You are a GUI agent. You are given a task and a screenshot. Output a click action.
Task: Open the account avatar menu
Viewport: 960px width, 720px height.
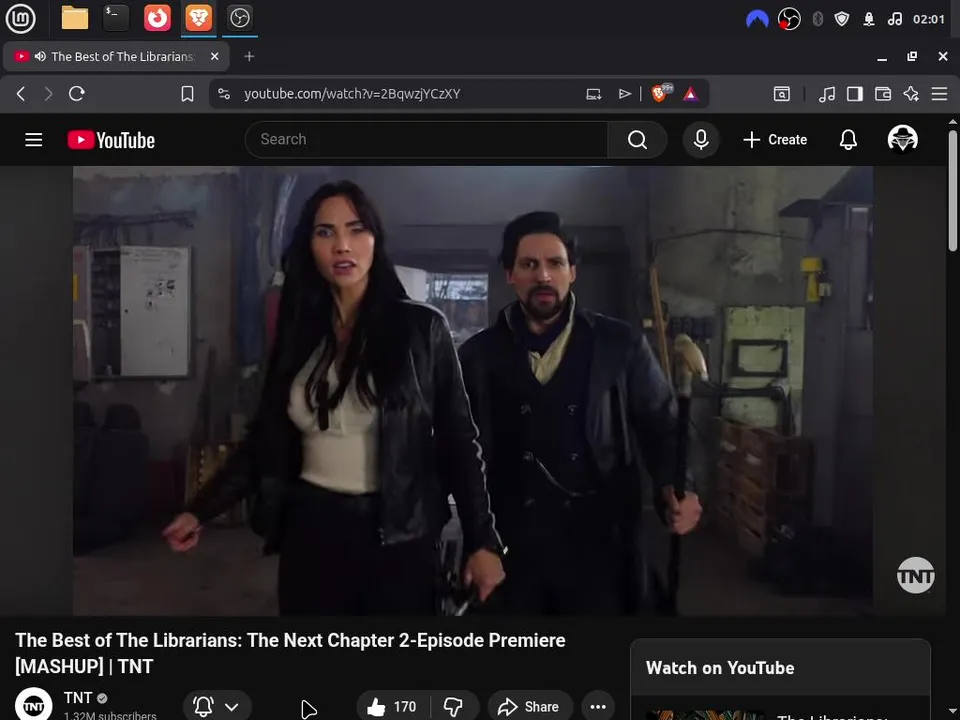pos(902,139)
